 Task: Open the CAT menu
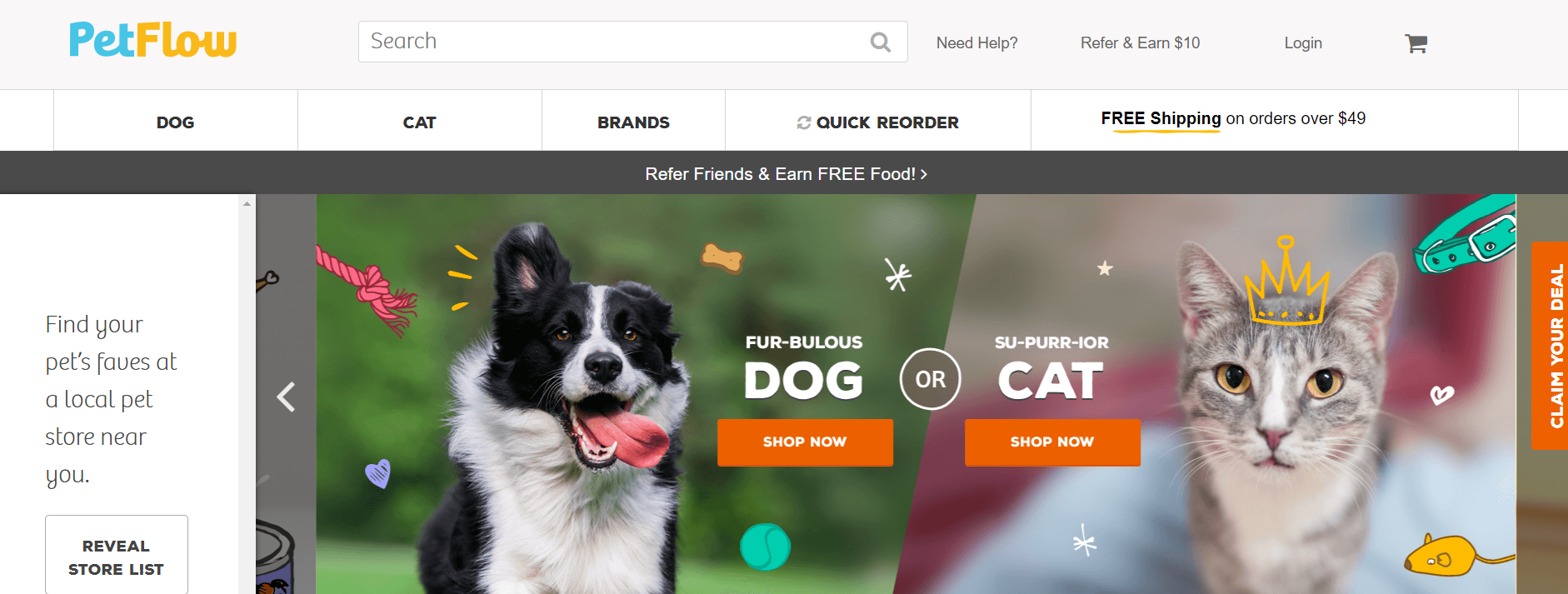420,122
